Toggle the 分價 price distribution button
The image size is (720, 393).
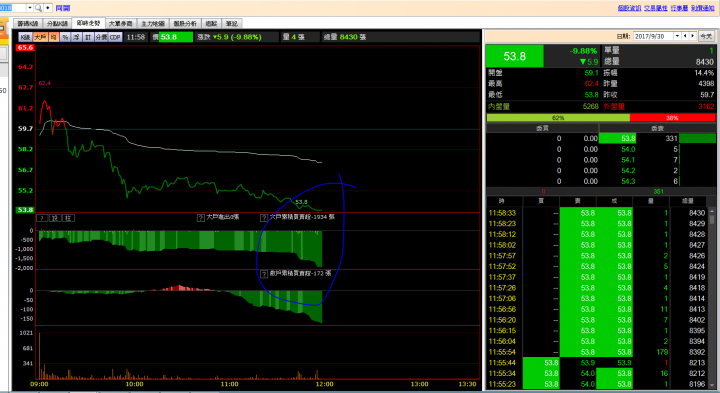coord(101,37)
